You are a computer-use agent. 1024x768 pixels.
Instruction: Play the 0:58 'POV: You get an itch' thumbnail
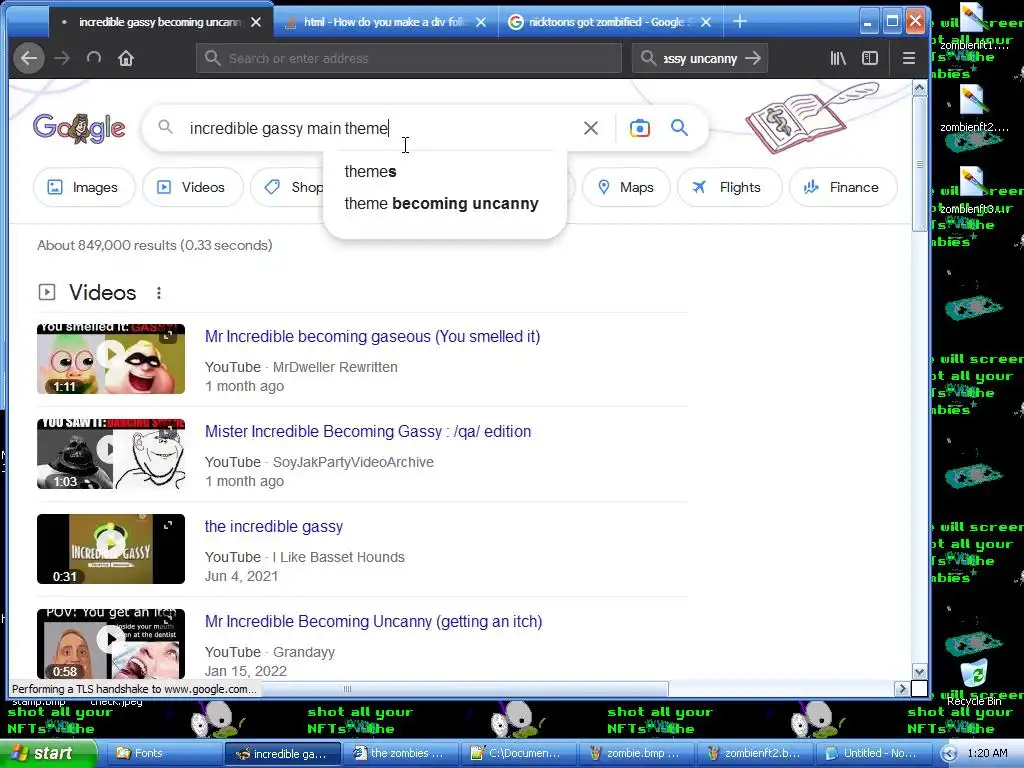tap(111, 644)
